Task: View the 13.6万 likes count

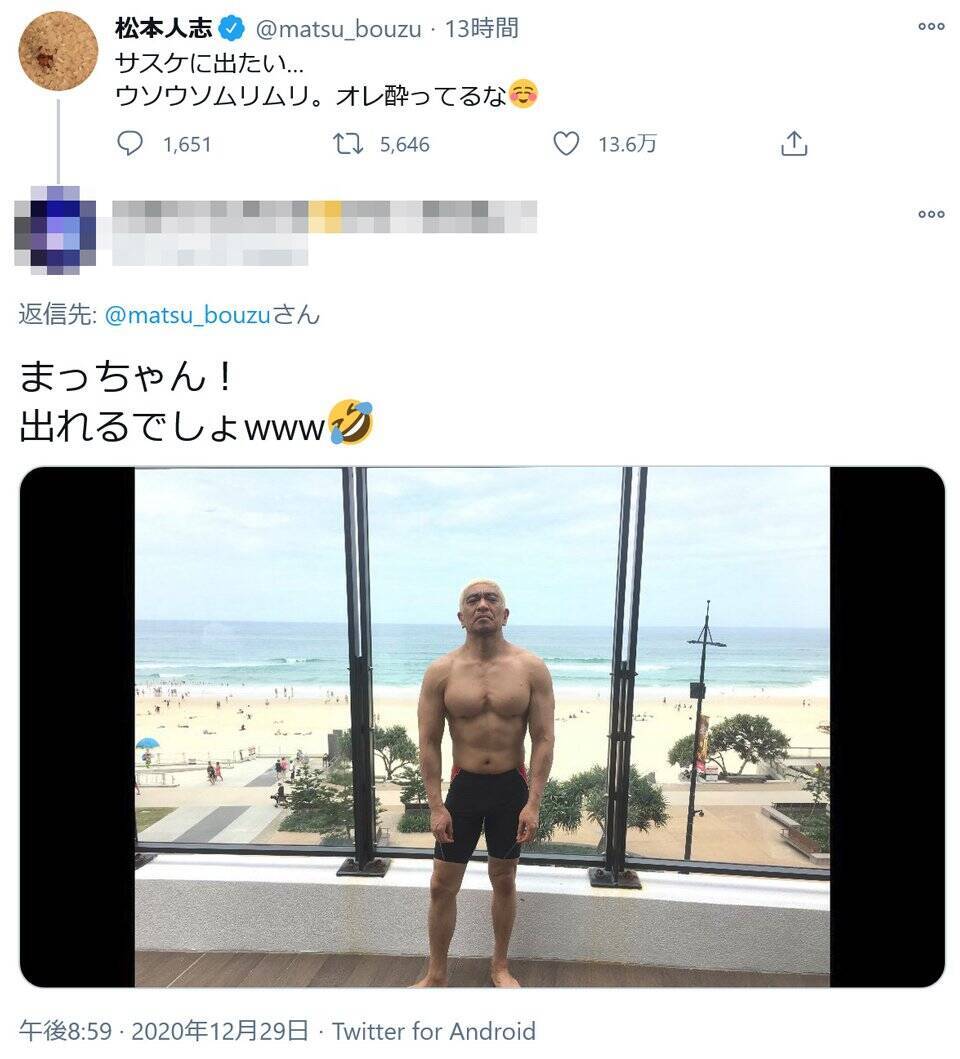Action: pos(627,144)
